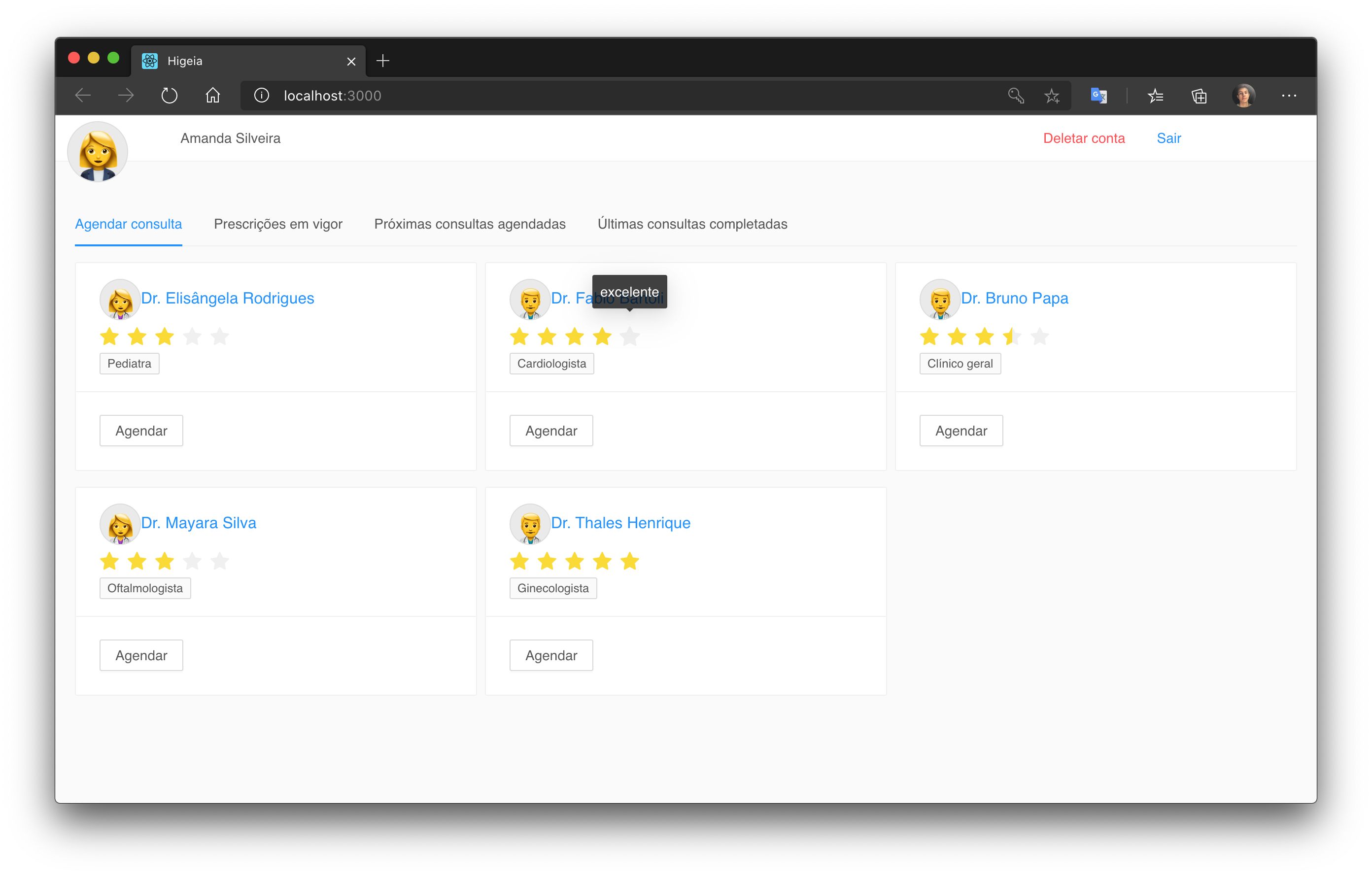
Task: Select Últimas consultas completadas tab
Action: pyautogui.click(x=692, y=224)
